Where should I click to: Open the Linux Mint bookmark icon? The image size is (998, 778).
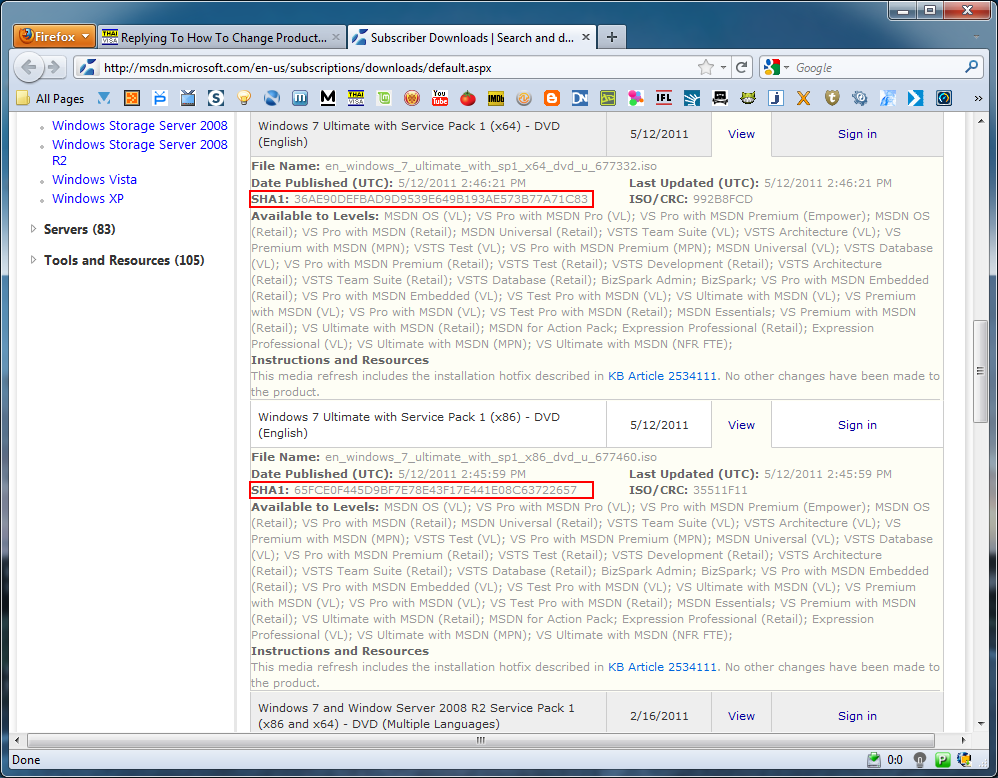tap(384, 98)
